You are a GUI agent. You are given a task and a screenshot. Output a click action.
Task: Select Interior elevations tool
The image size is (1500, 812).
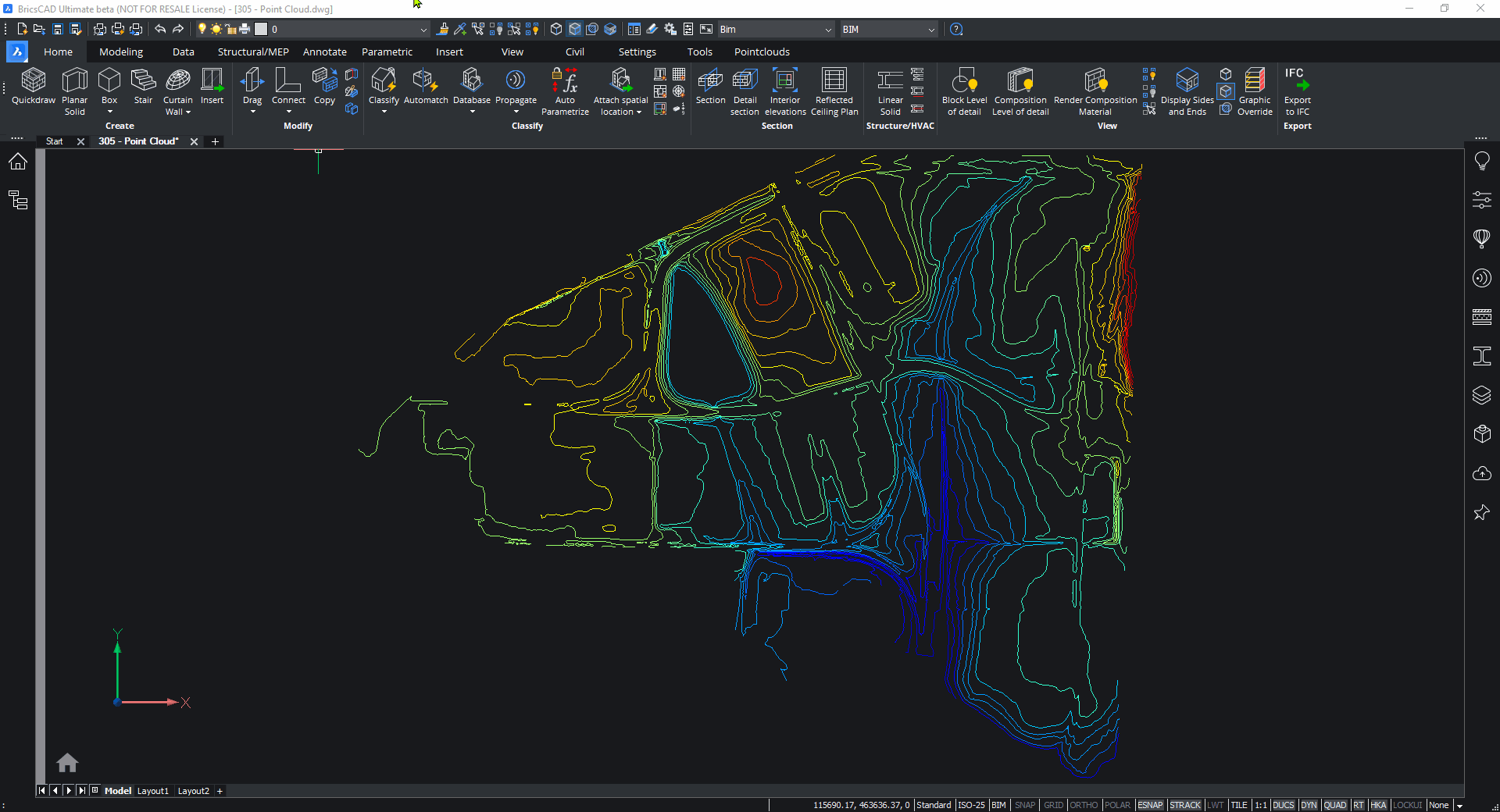point(785,92)
